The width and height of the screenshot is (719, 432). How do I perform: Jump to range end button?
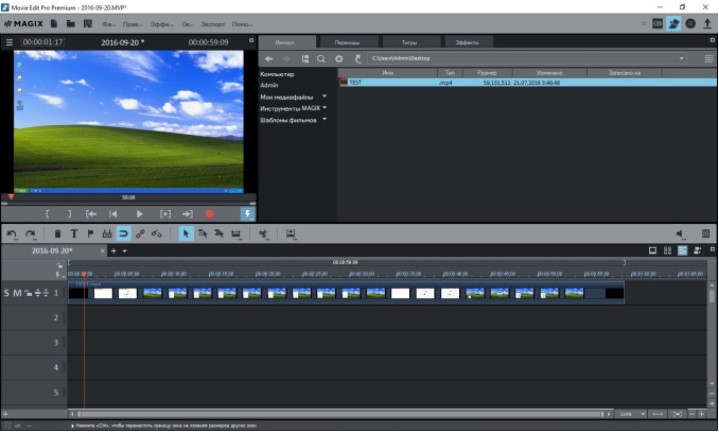187,214
